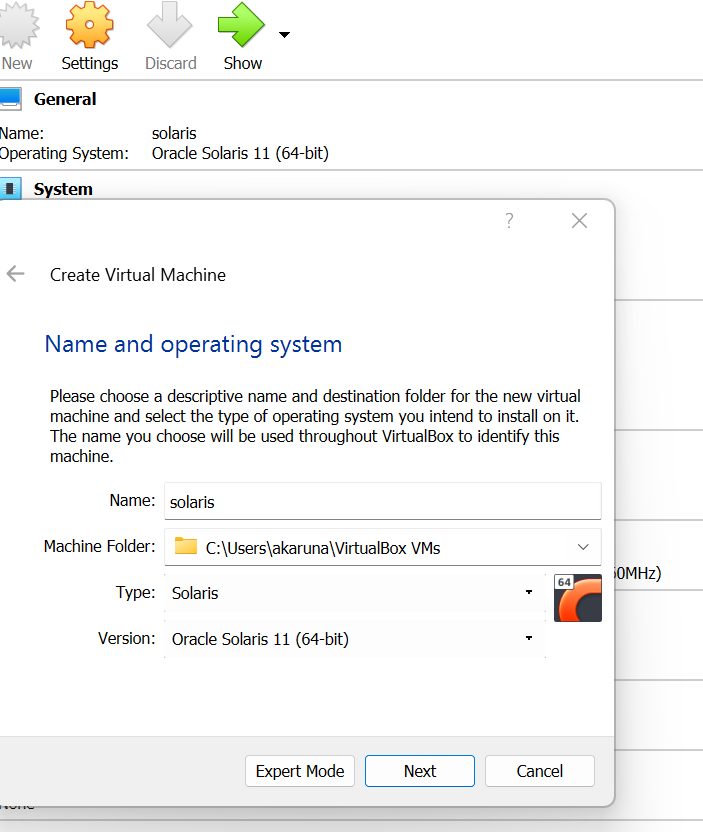
Task: Click the question mark help icon
Action: (509, 220)
